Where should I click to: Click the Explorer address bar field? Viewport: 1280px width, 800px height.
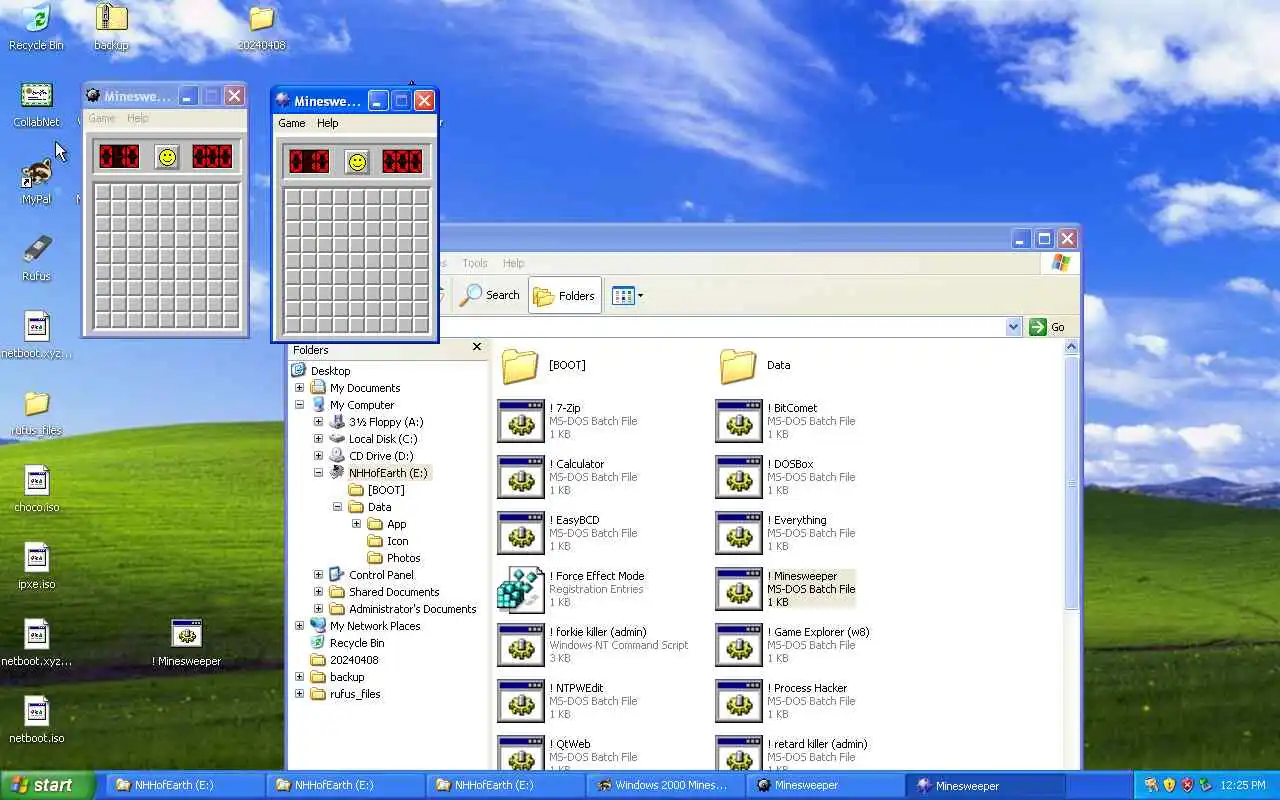[720, 327]
